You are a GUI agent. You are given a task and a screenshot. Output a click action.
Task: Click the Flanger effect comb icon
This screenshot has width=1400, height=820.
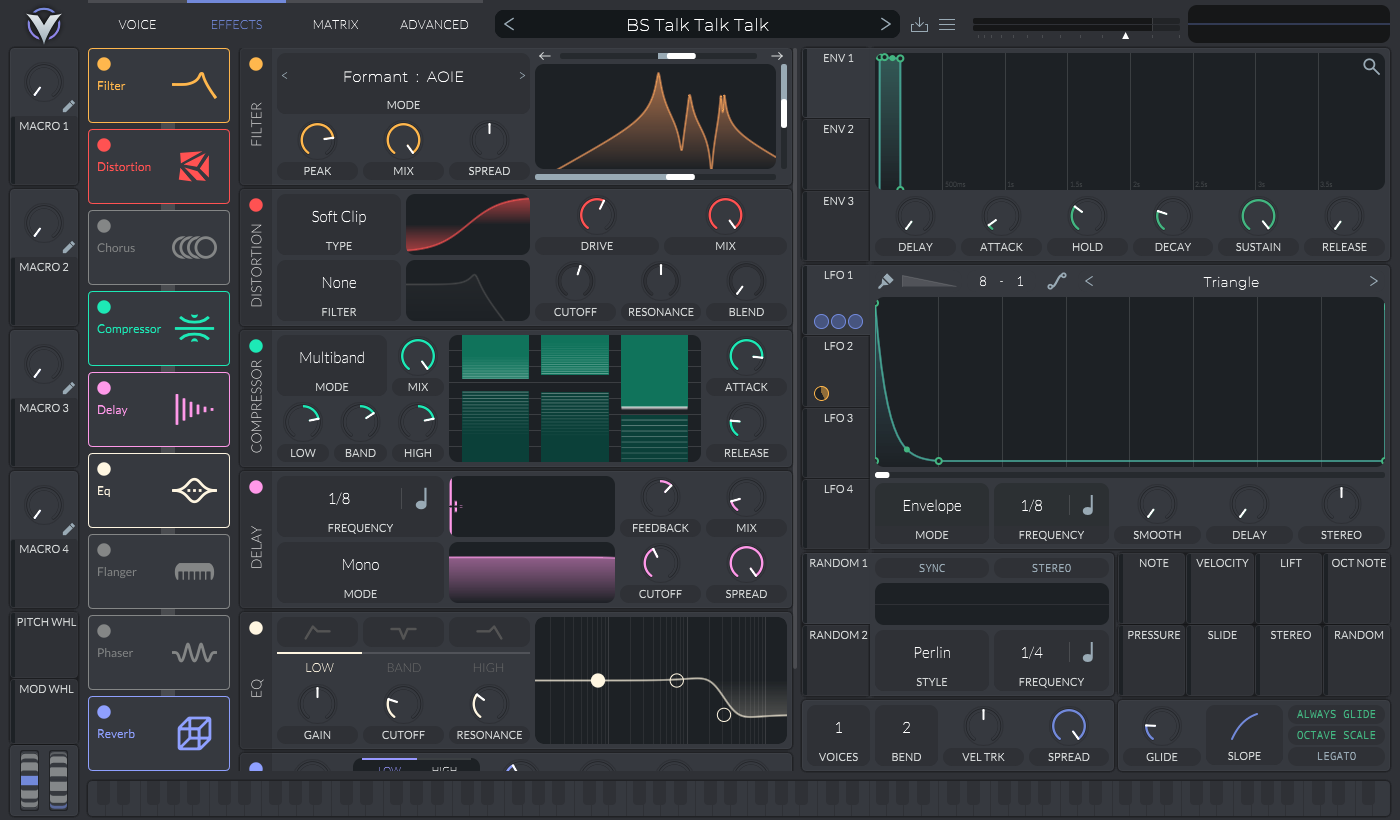[x=194, y=572]
